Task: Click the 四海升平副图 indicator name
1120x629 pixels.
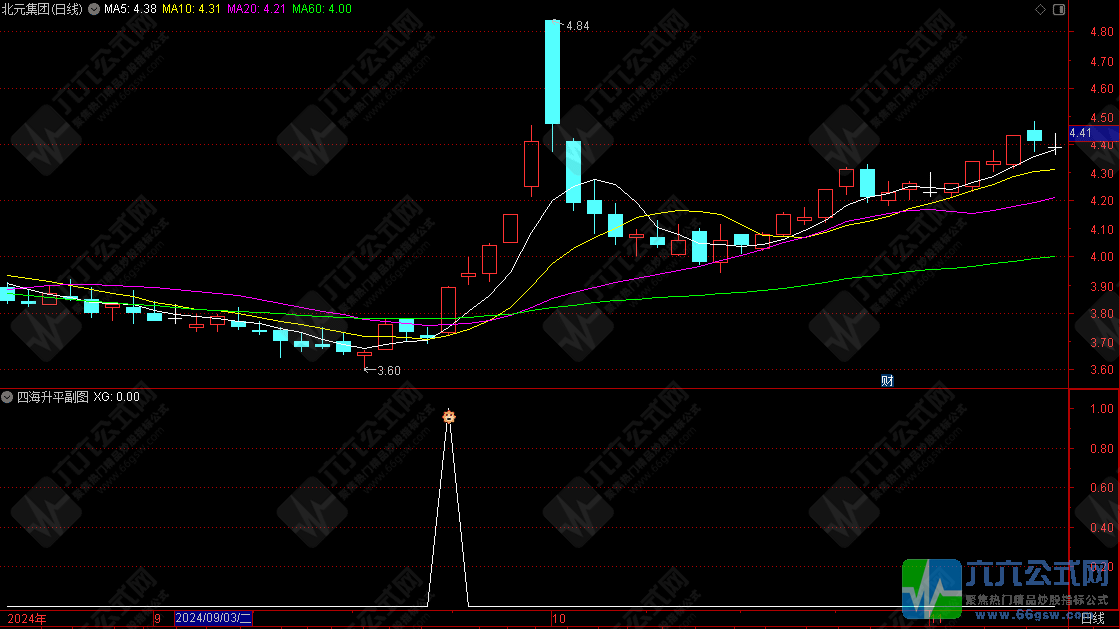Action: 52,397
